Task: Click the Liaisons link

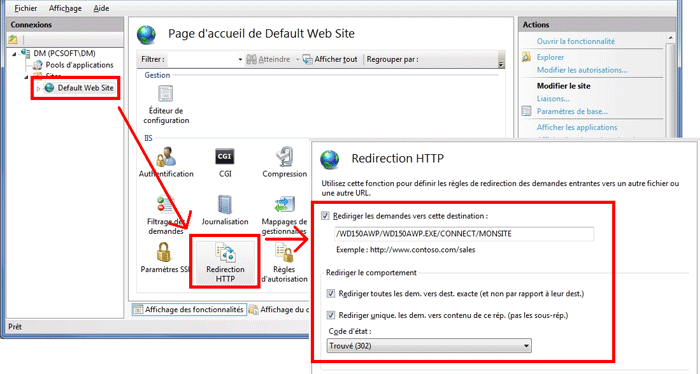Action: tap(553, 99)
